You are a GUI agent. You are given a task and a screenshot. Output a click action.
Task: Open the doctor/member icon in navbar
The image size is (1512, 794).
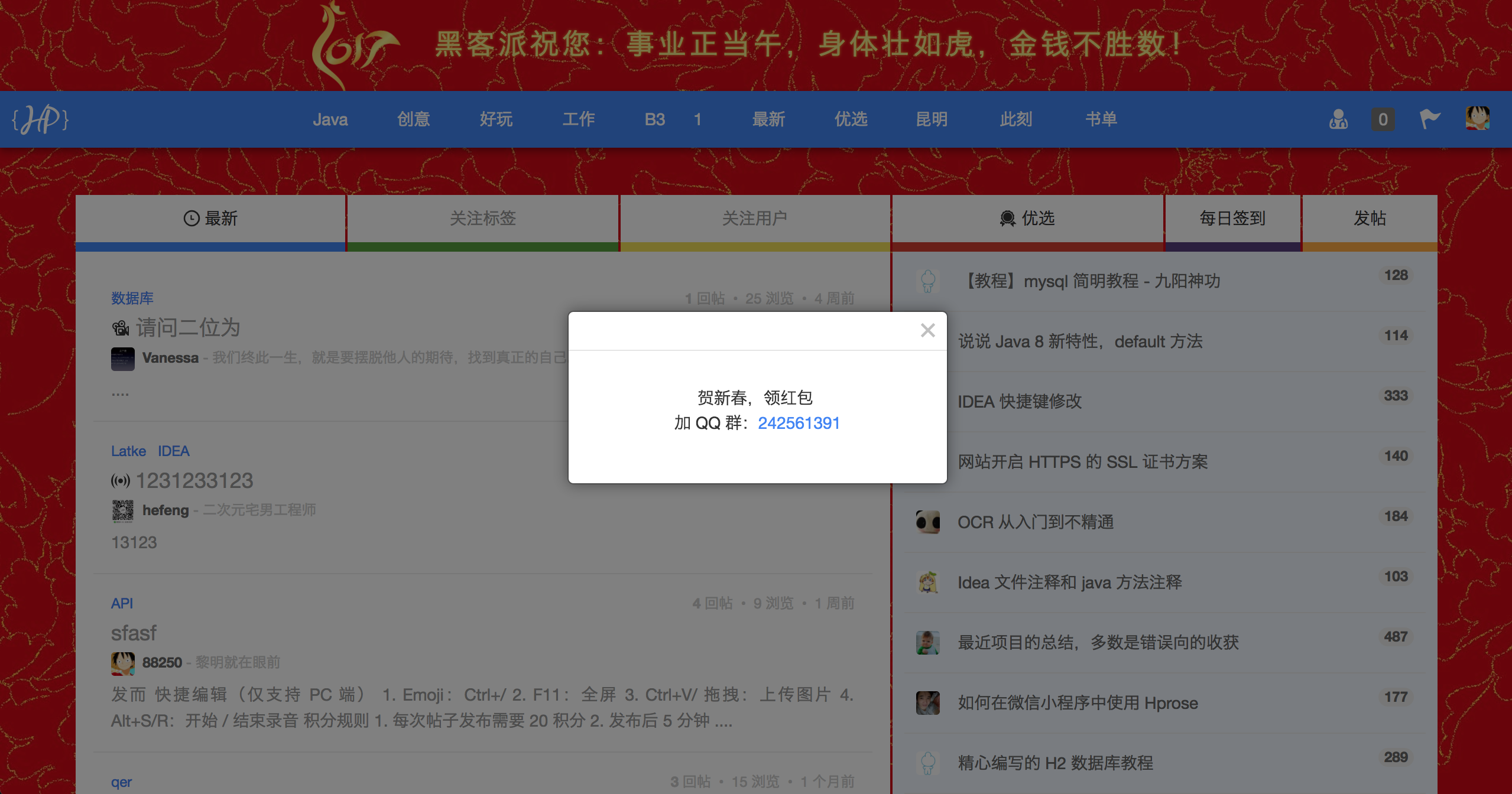click(x=1338, y=119)
